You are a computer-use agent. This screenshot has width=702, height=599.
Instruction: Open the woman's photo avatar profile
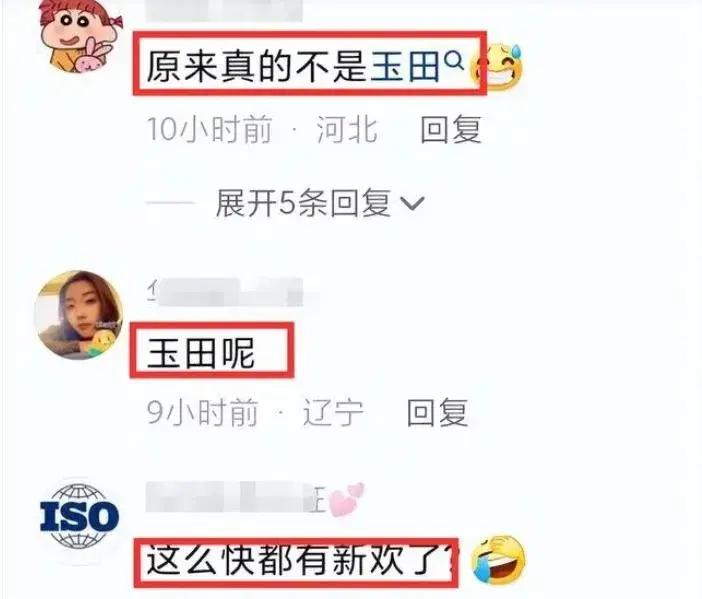pos(79,315)
